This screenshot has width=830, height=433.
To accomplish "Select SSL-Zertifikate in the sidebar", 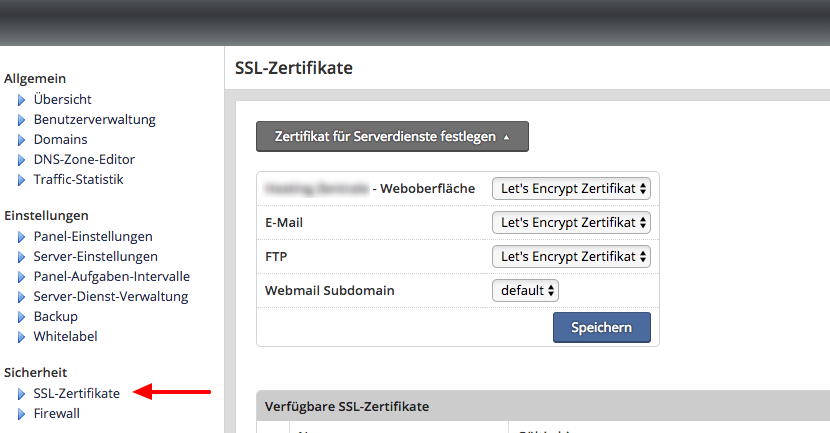I will [x=76, y=394].
